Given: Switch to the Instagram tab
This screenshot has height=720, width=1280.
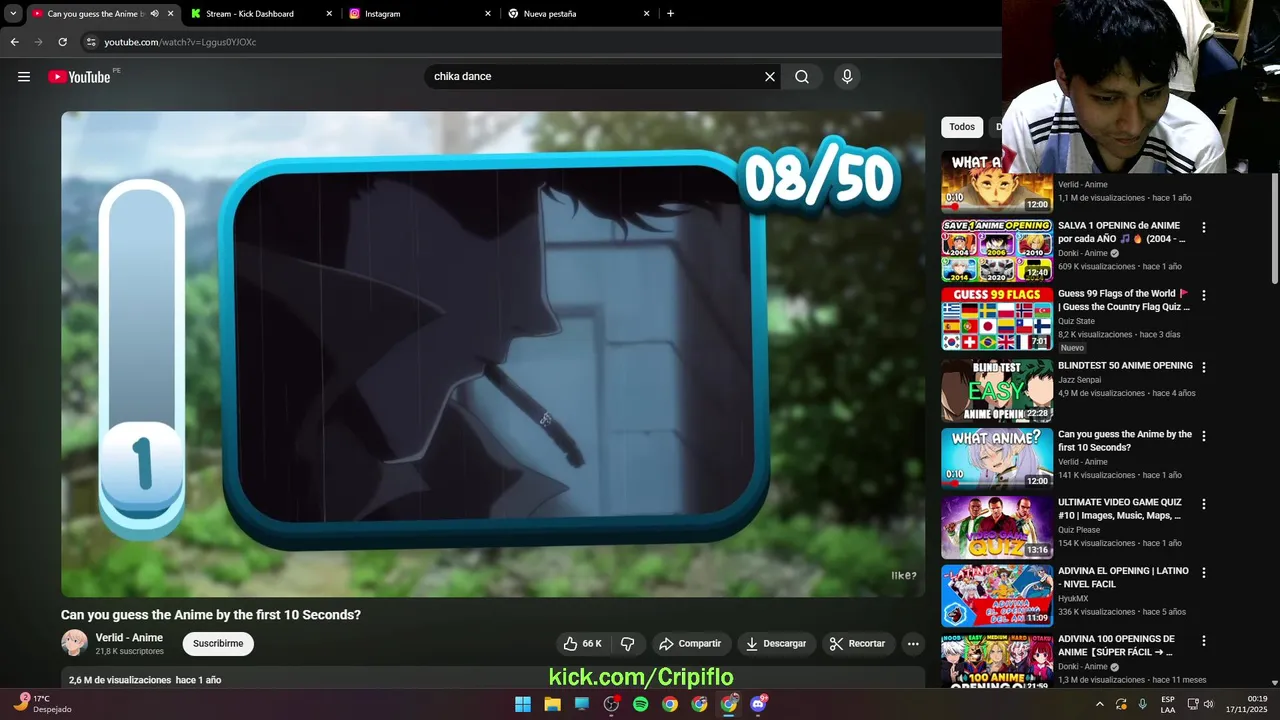Looking at the screenshot, I should click(x=420, y=14).
